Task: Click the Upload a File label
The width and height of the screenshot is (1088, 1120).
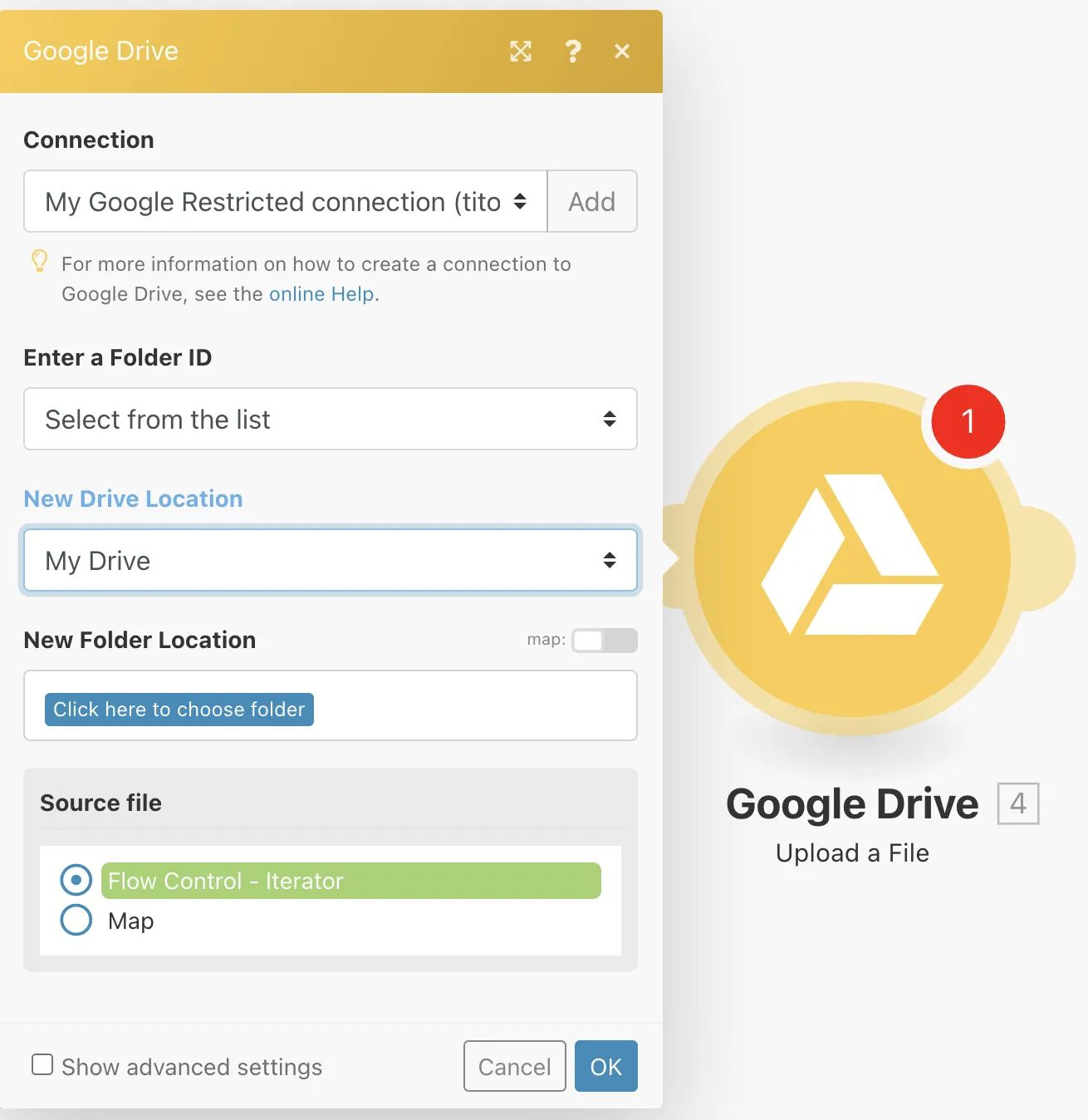Action: coord(852,852)
